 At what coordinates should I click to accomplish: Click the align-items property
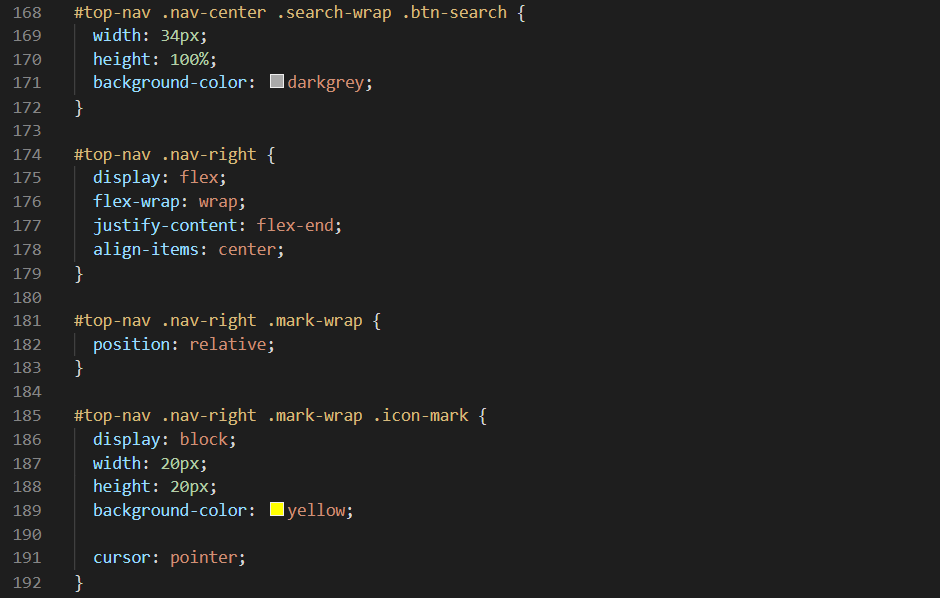(x=146, y=249)
